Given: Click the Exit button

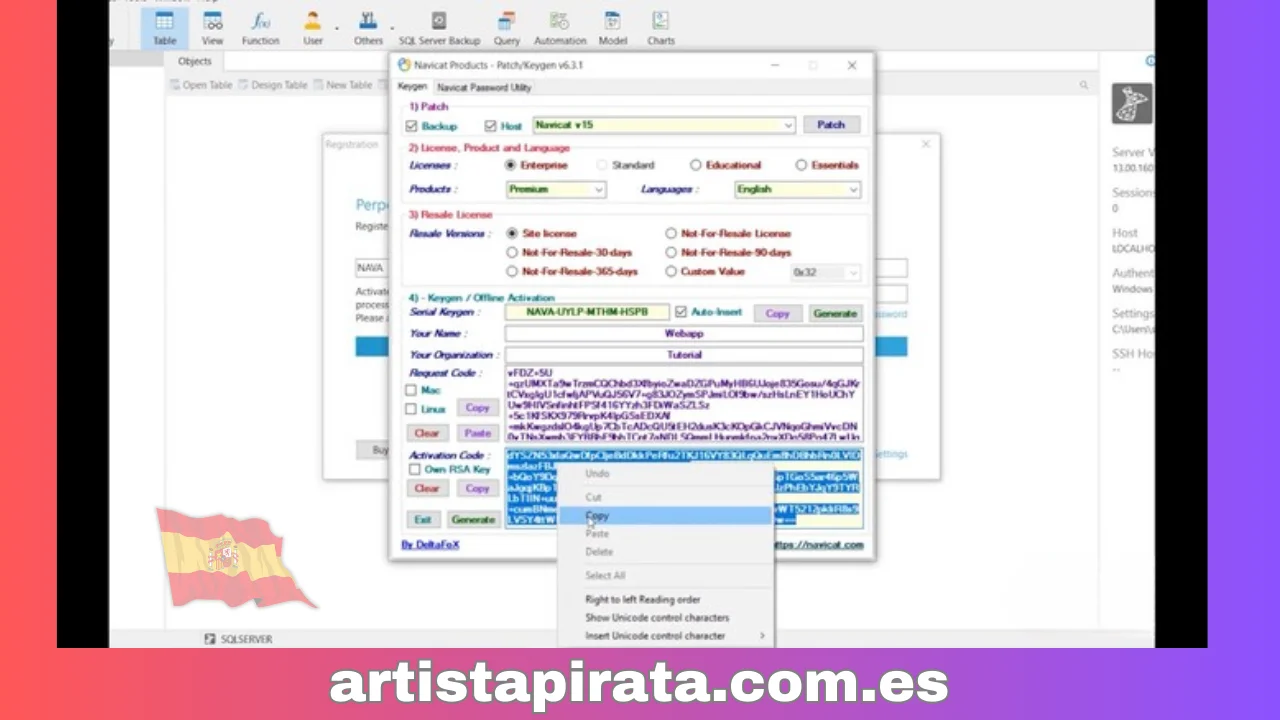Looking at the screenshot, I should 423,520.
